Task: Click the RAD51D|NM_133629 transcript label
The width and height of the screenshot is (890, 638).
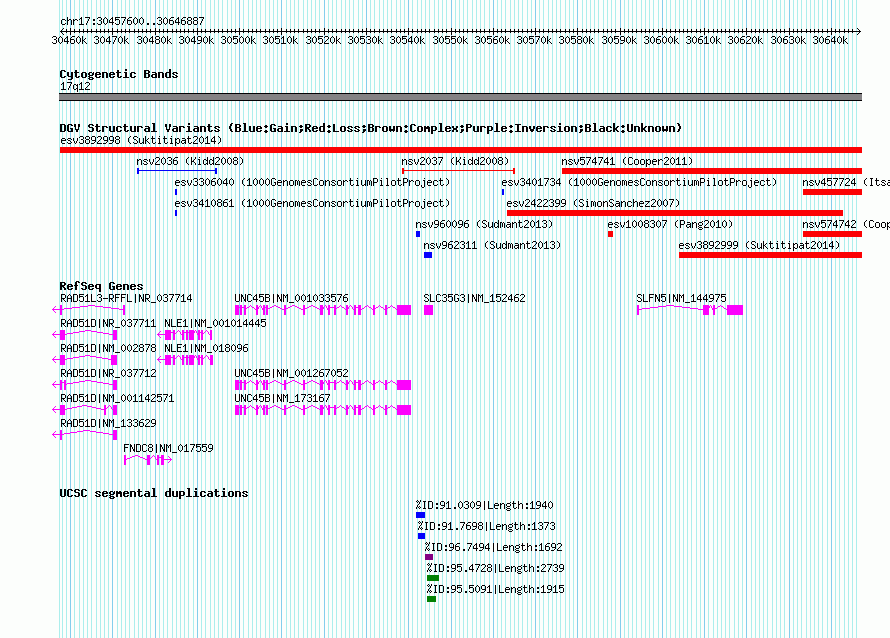Action: click(x=108, y=423)
